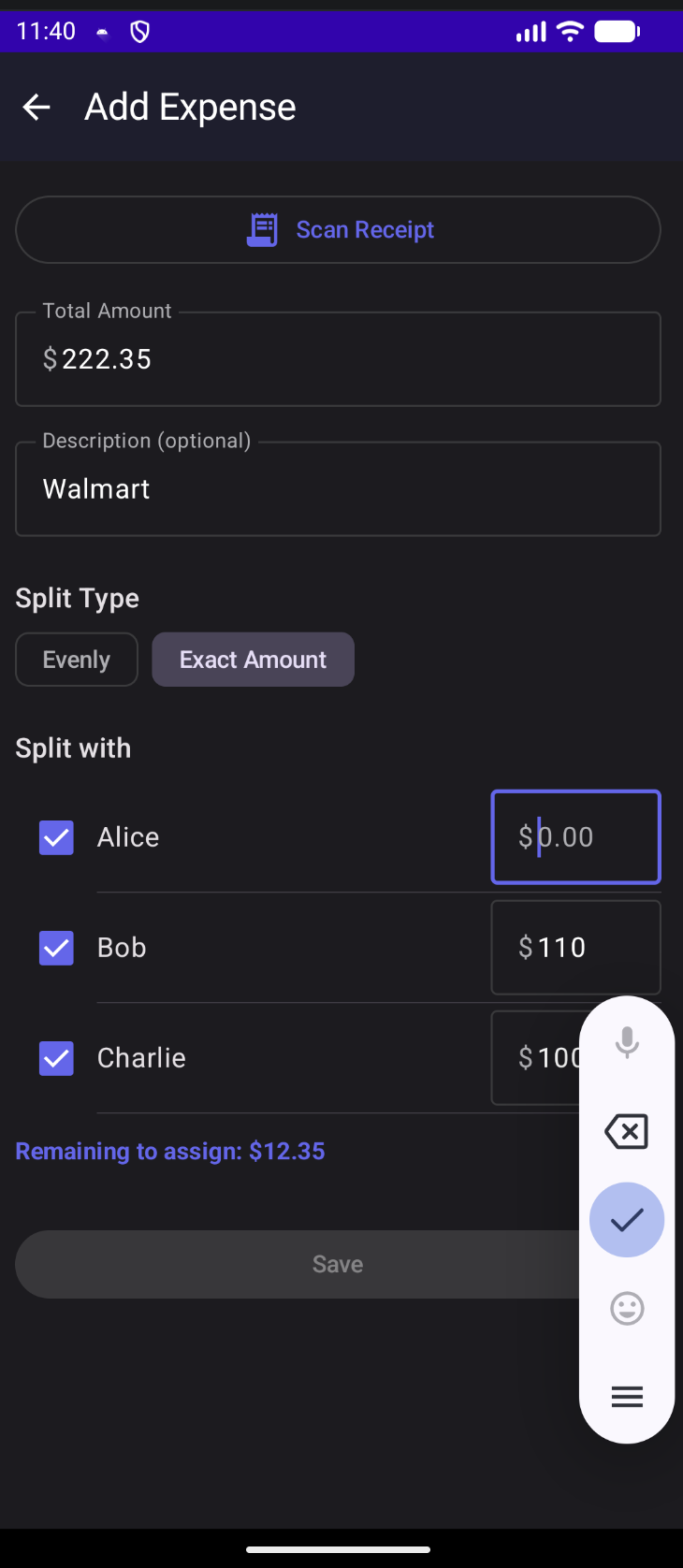This screenshot has height=1568, width=683.
Task: Uncheck the Bob checkbox
Action: pyautogui.click(x=56, y=948)
